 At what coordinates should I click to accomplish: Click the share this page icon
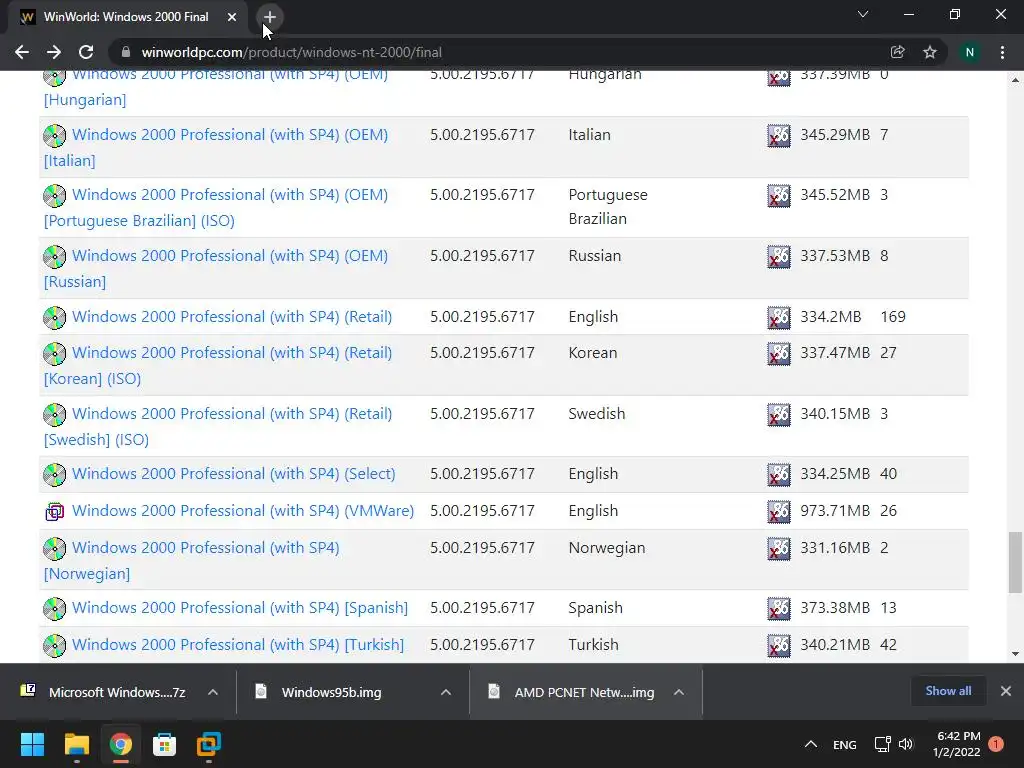897,52
